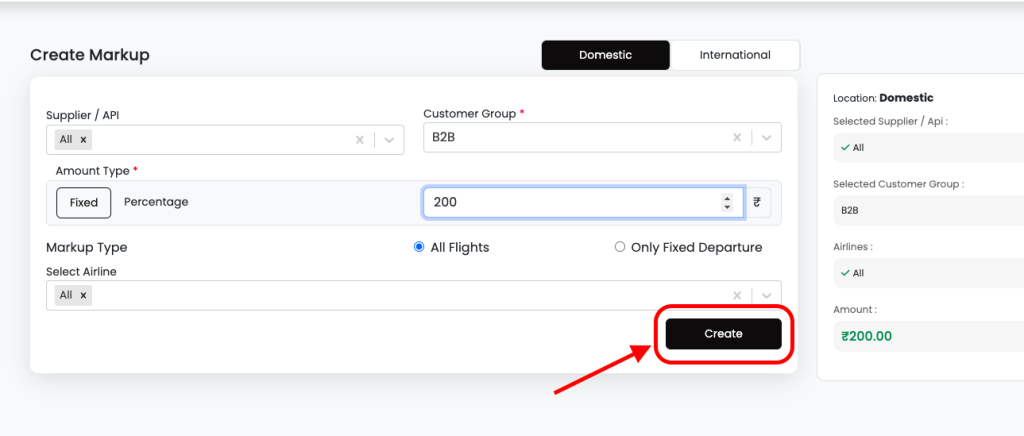Switch to the International tab

click(x=735, y=55)
